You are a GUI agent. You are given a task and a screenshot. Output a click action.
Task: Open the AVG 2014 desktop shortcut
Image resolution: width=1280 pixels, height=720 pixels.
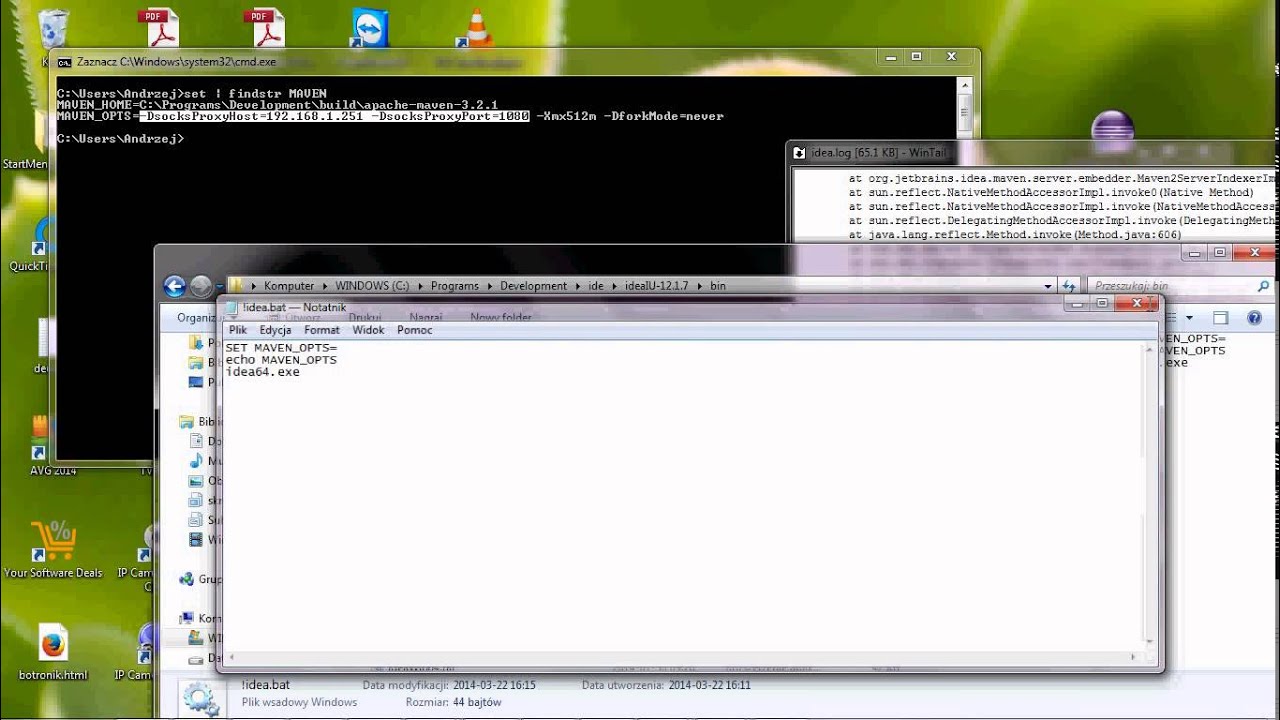(41, 438)
